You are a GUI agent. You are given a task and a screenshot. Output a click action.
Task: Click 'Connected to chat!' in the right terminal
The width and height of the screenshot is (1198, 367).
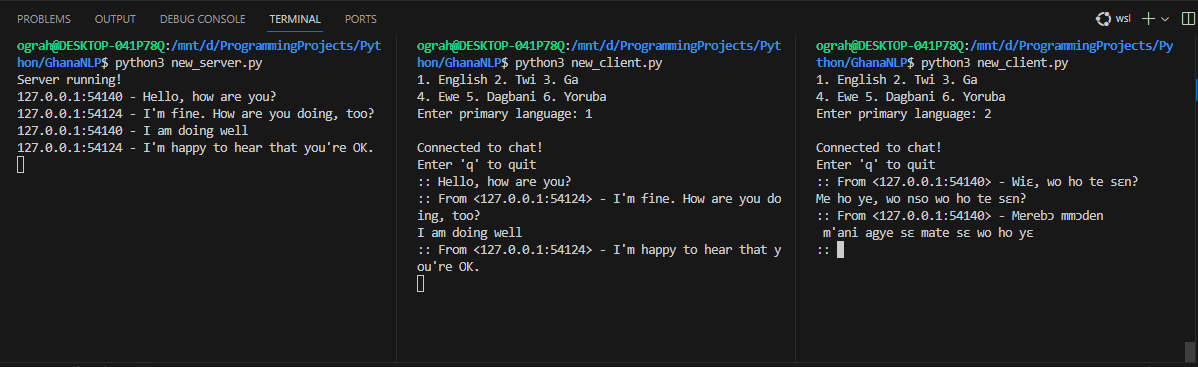click(879, 148)
